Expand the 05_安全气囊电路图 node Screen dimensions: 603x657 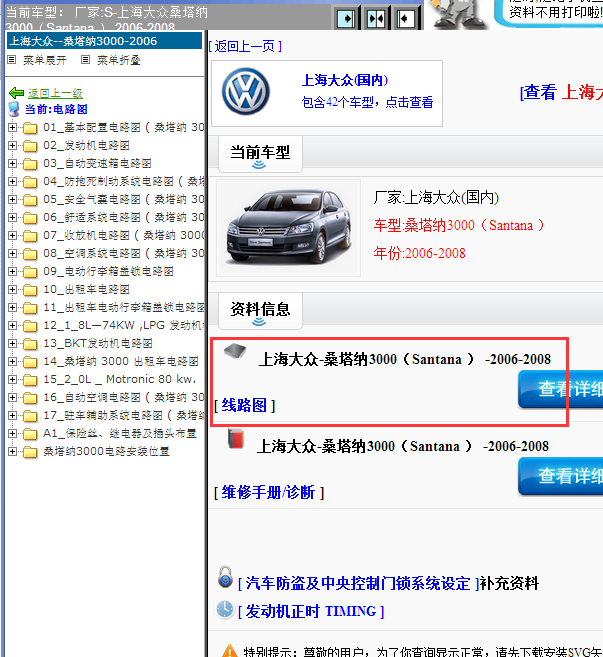point(13,199)
